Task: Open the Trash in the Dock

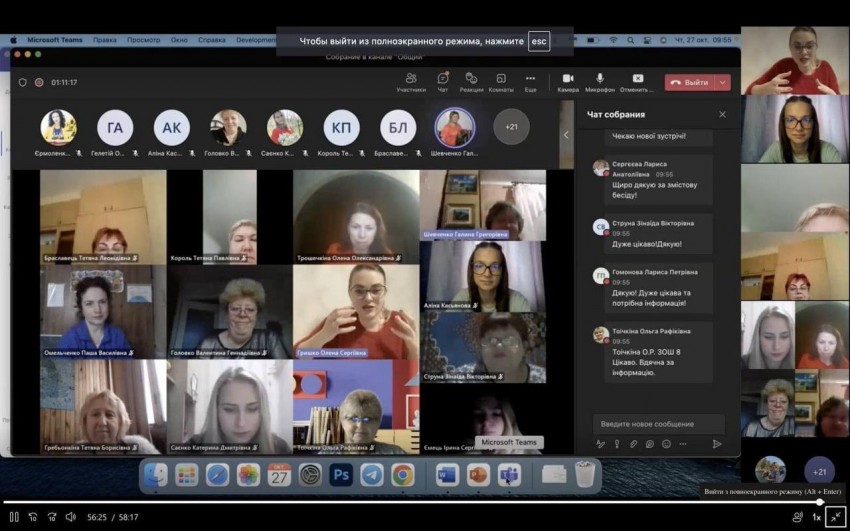Action: pyautogui.click(x=585, y=474)
